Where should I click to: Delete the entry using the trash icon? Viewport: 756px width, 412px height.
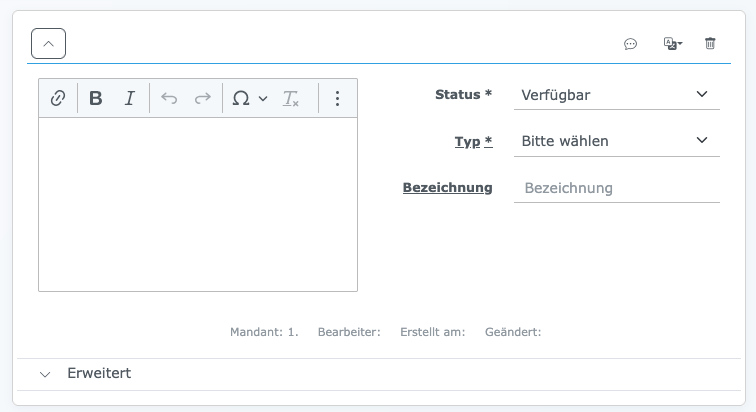click(x=710, y=44)
